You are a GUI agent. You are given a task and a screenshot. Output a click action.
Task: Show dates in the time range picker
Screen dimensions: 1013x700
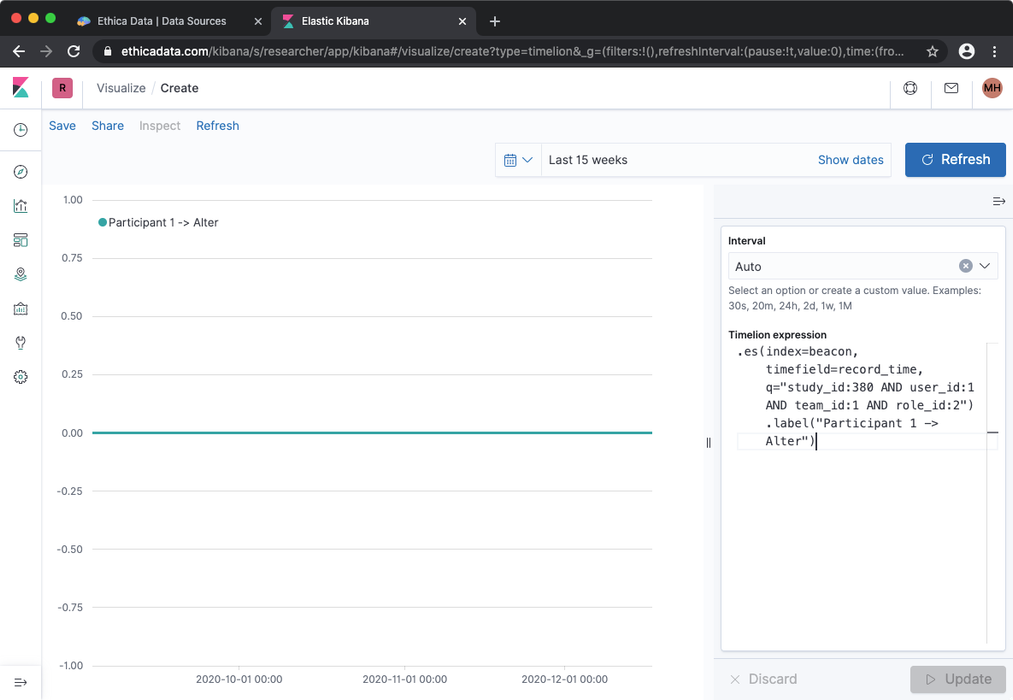click(x=850, y=160)
